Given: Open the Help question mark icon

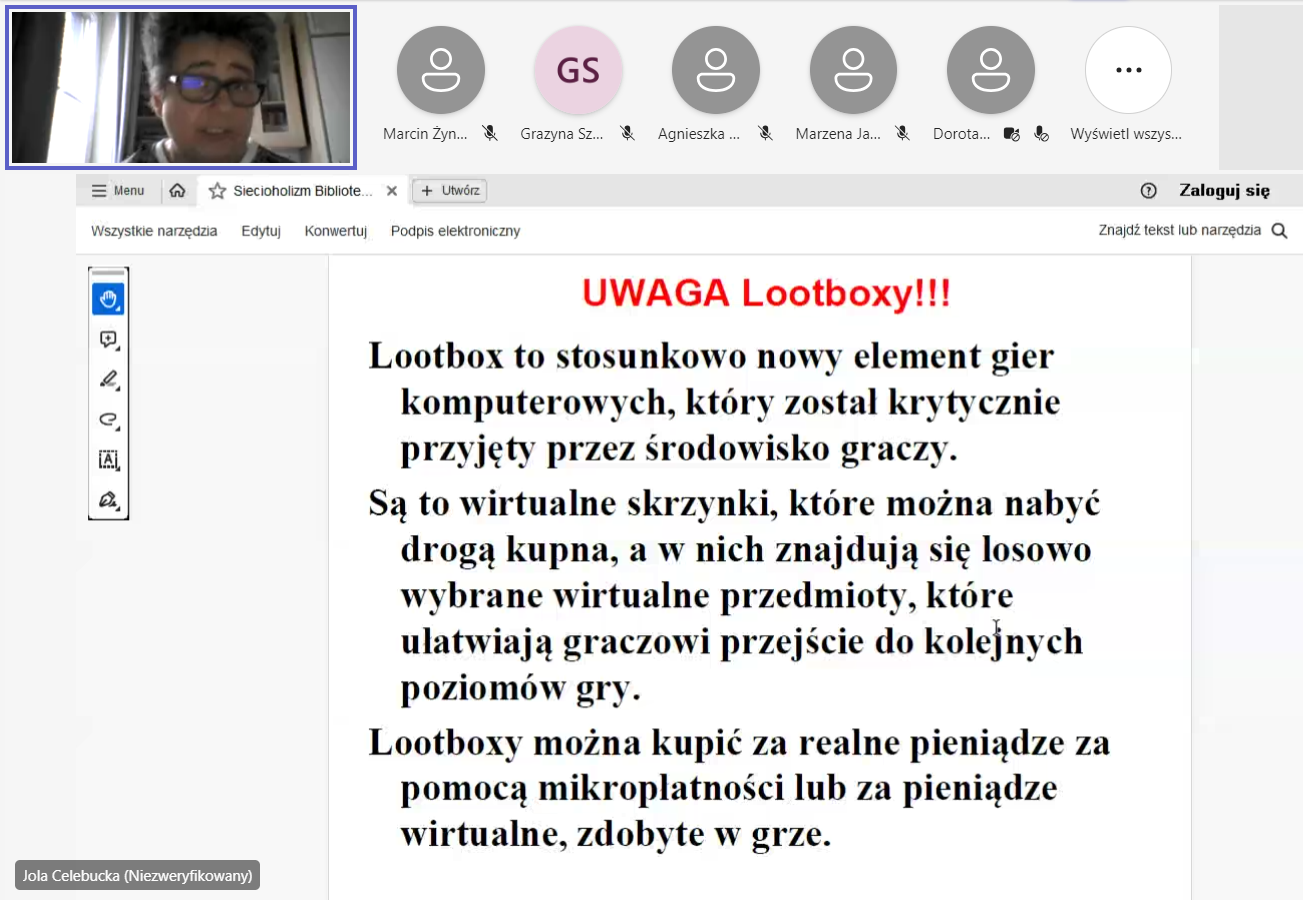Looking at the screenshot, I should [1148, 191].
